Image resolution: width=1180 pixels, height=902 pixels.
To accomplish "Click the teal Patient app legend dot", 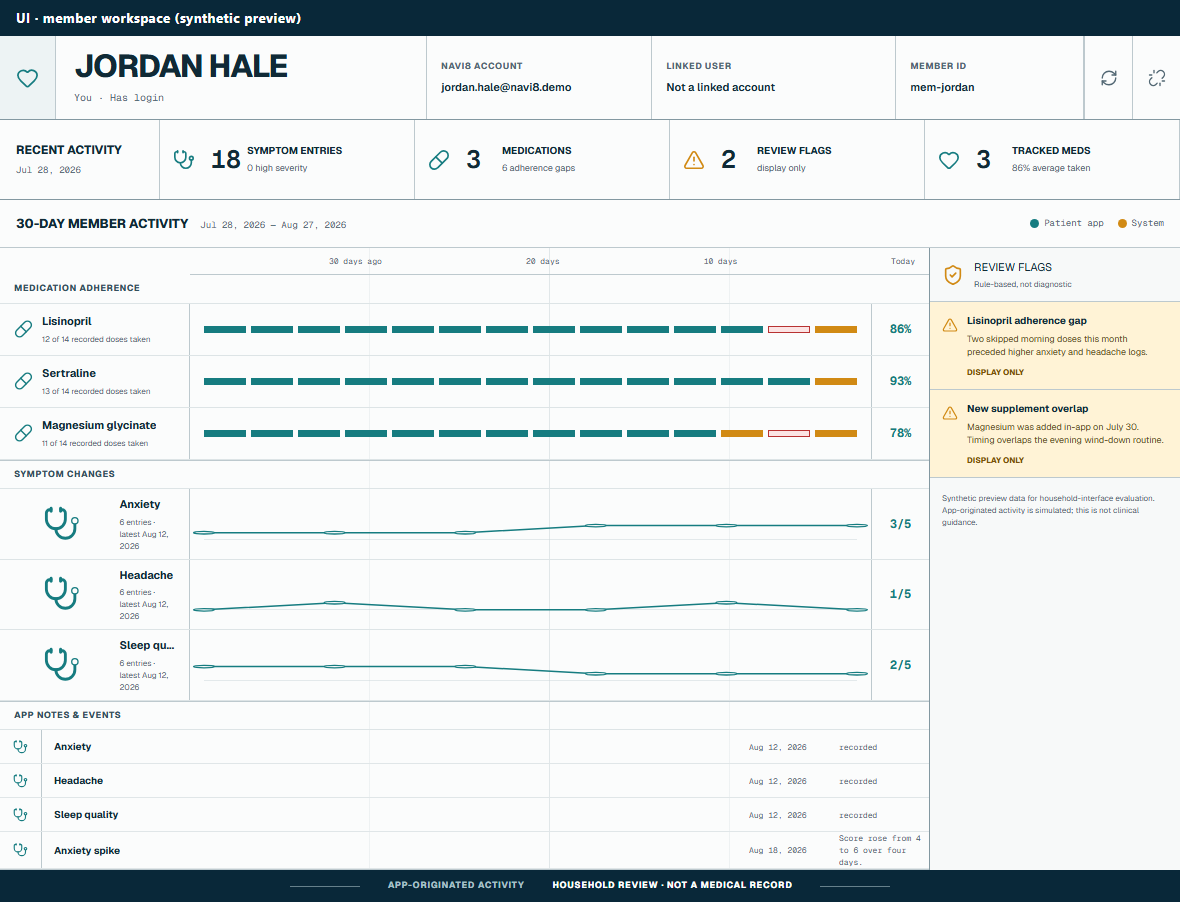I will [x=1034, y=223].
